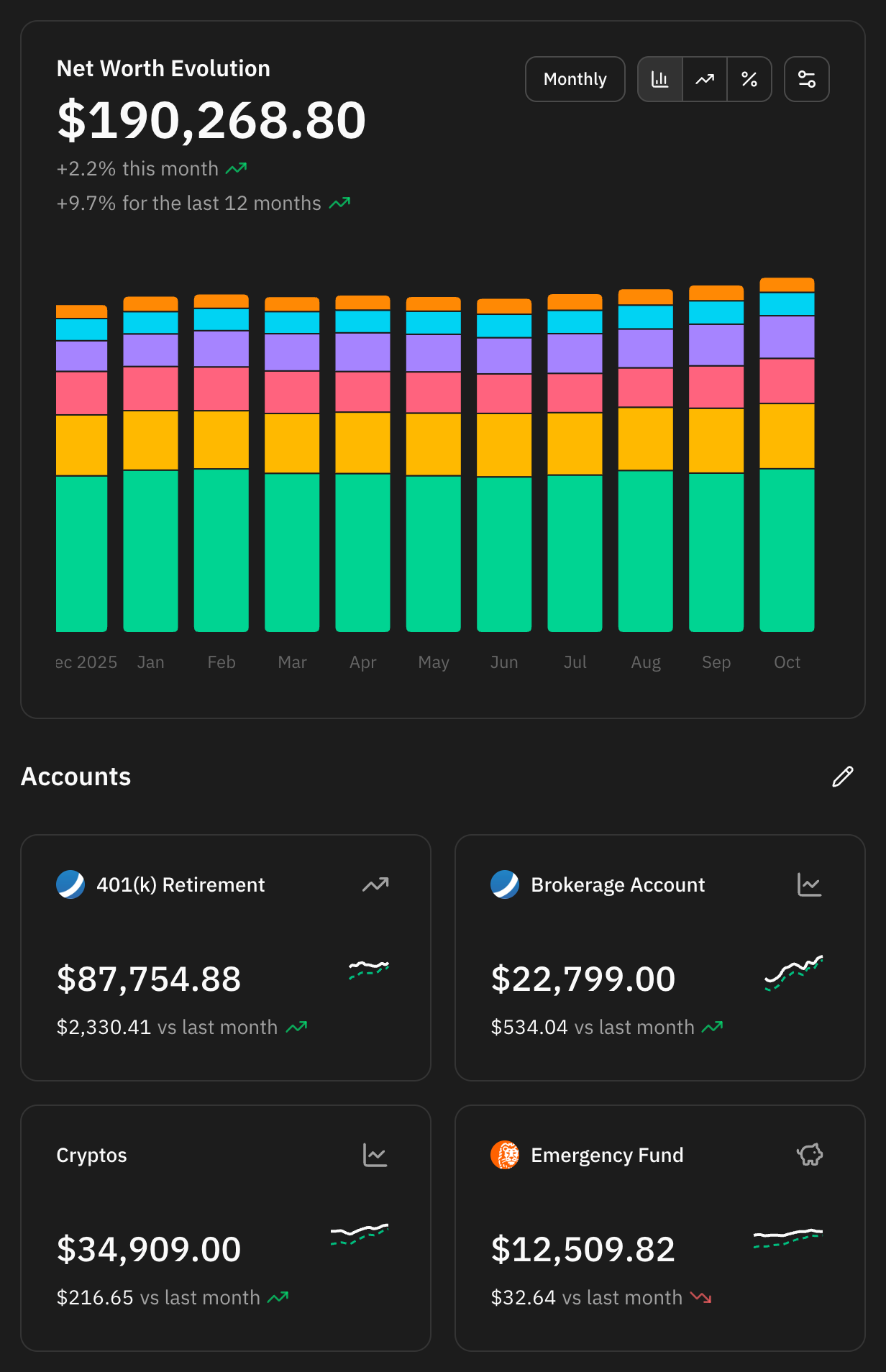Click the chart icon on Brokerage Account

(810, 884)
